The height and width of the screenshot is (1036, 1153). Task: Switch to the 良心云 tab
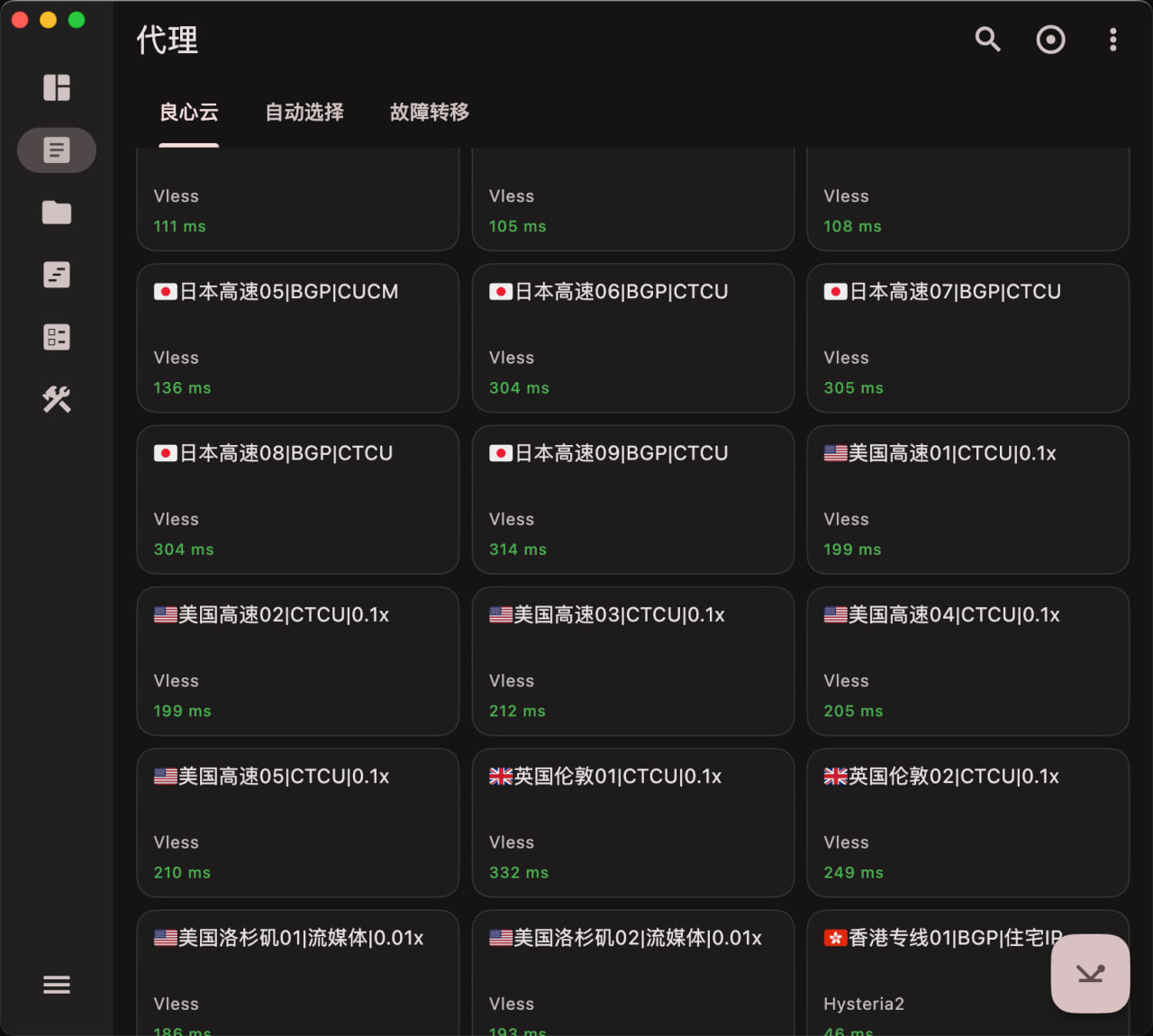pyautogui.click(x=189, y=113)
